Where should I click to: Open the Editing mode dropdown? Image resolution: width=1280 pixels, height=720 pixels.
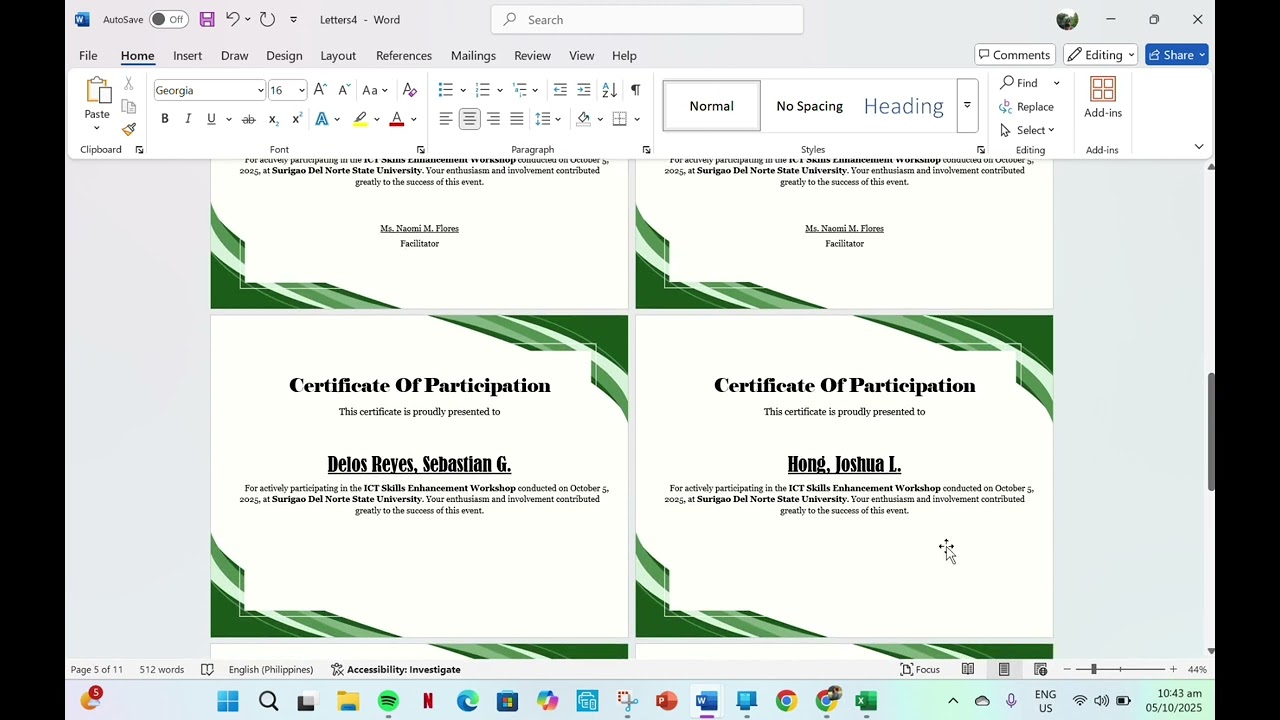pyautogui.click(x=1101, y=55)
